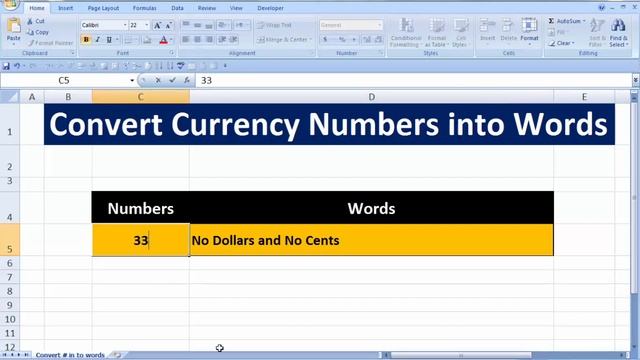Open the Review tab

207,8
